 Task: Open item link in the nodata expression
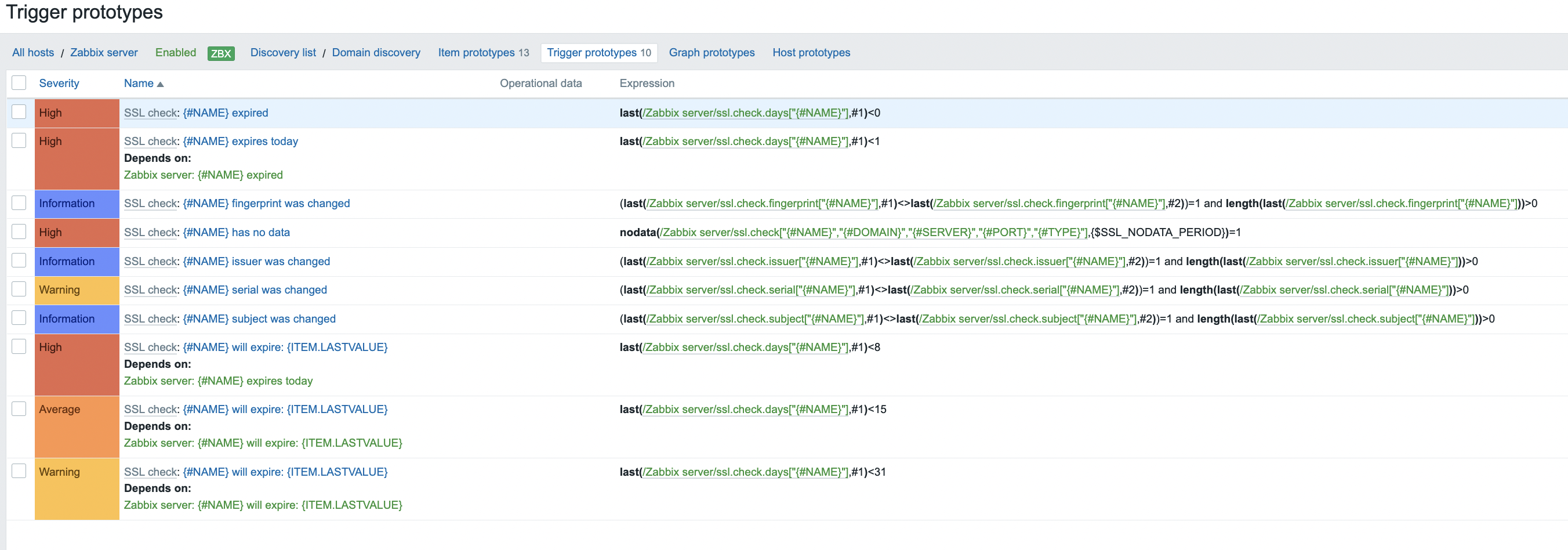click(874, 232)
